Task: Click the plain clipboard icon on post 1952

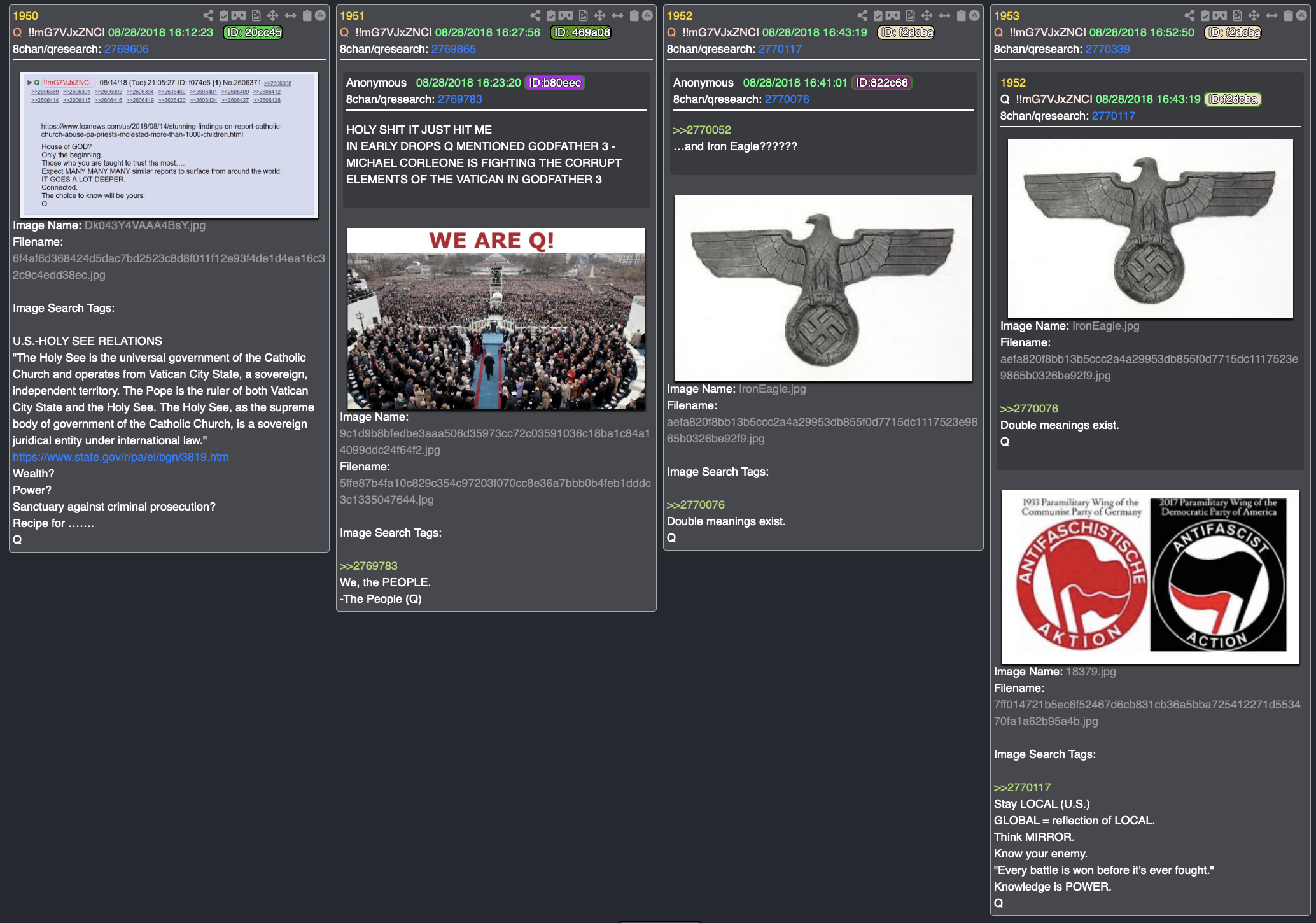Action: 961,15
